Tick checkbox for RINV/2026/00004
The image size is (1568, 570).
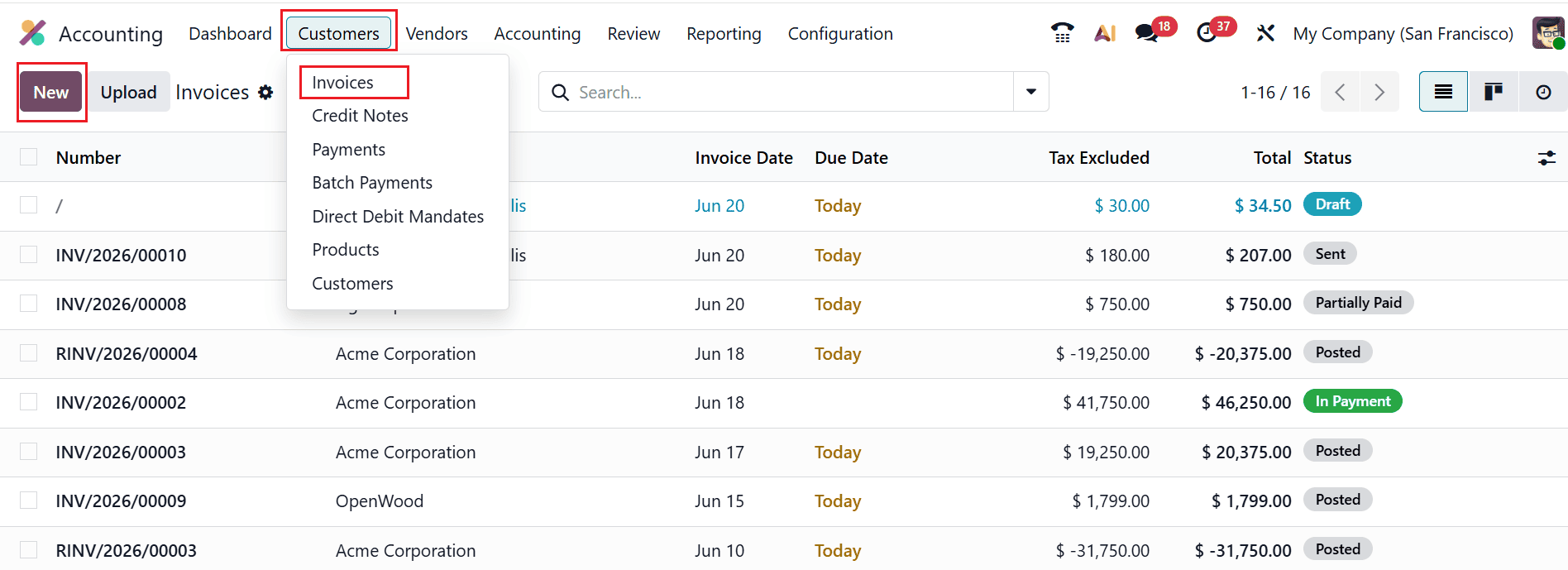pyautogui.click(x=29, y=353)
